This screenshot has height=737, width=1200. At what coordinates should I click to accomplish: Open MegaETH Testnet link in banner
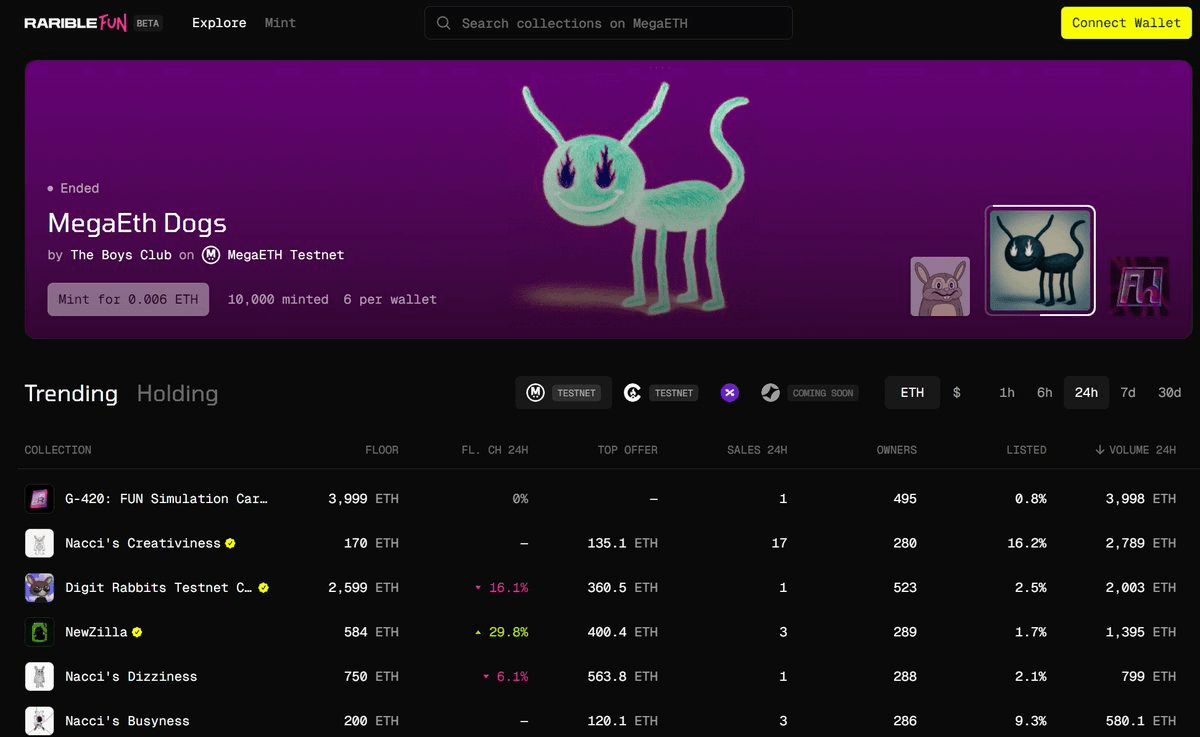(x=285, y=255)
